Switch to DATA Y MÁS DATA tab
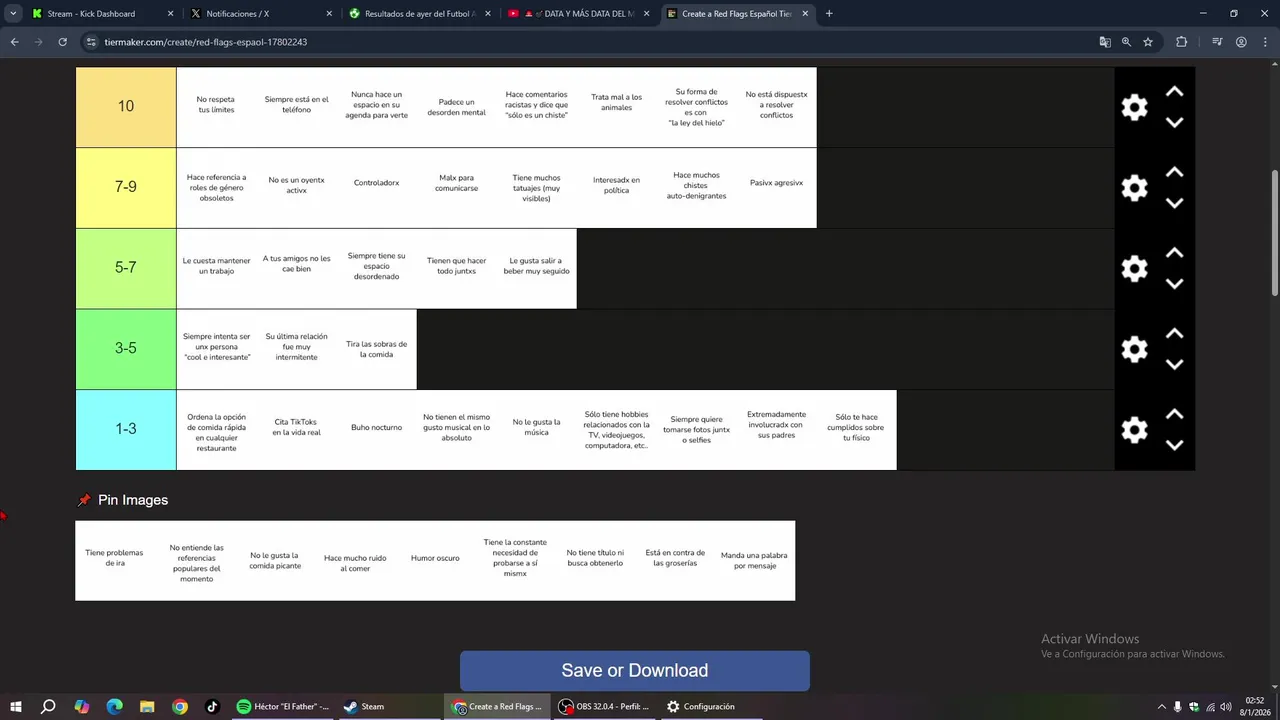 (x=578, y=14)
